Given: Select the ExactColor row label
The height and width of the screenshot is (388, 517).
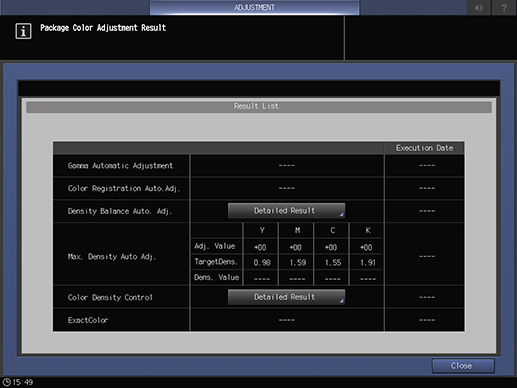Looking at the screenshot, I should pos(88,320).
